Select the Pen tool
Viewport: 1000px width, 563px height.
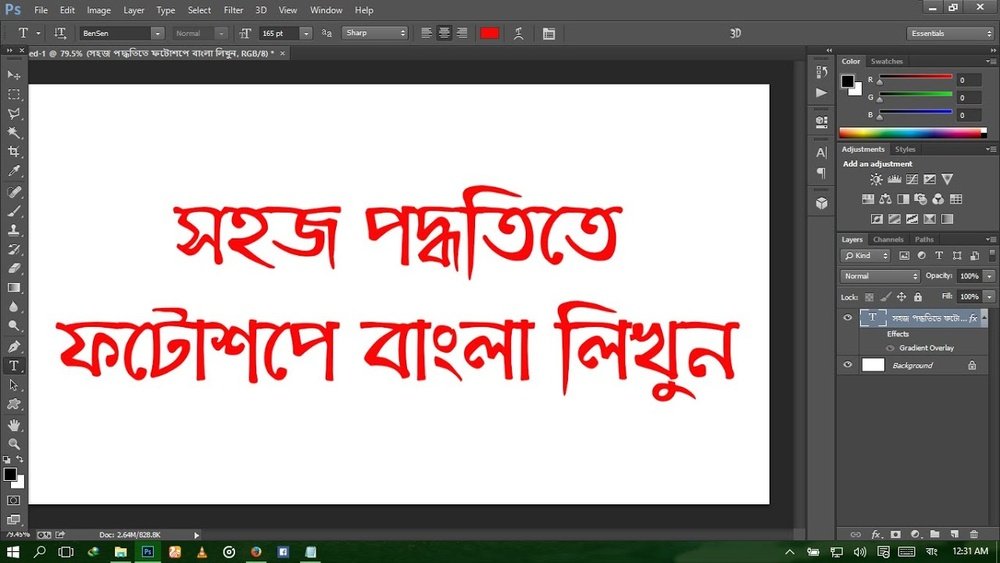13,347
